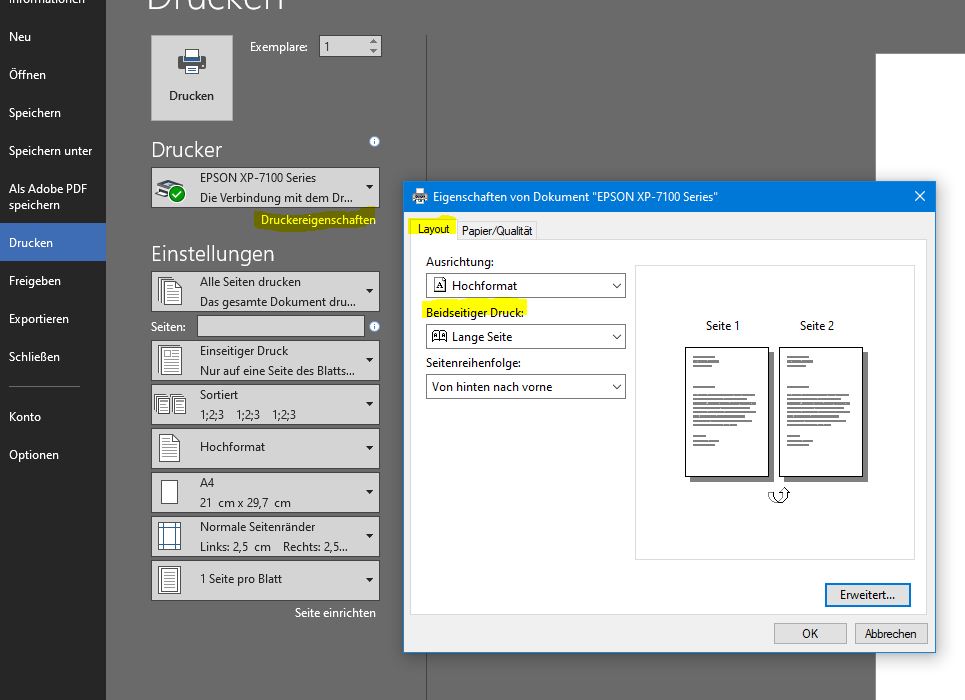Select Freigeben in the sidebar

53,281
